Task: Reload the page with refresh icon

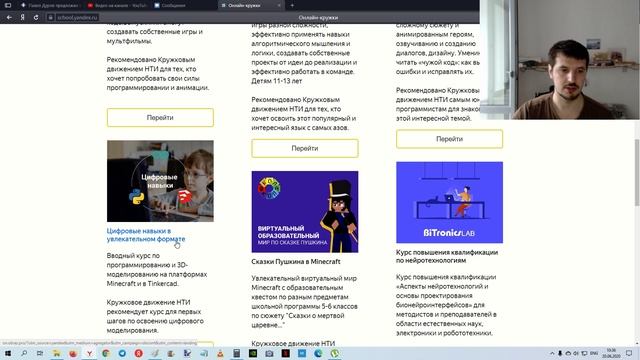Action: click(36, 18)
